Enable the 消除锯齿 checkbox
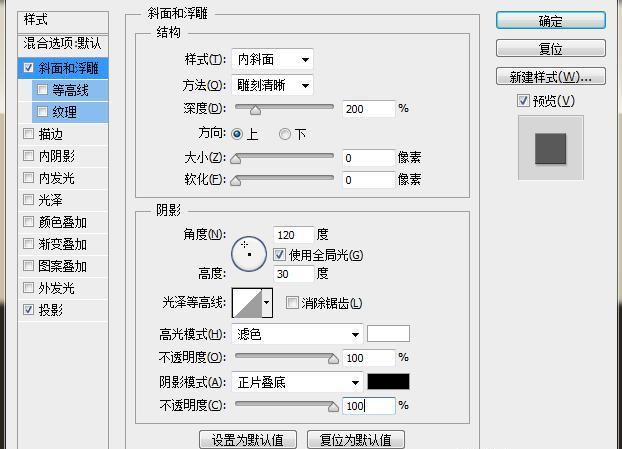 pyautogui.click(x=292, y=303)
